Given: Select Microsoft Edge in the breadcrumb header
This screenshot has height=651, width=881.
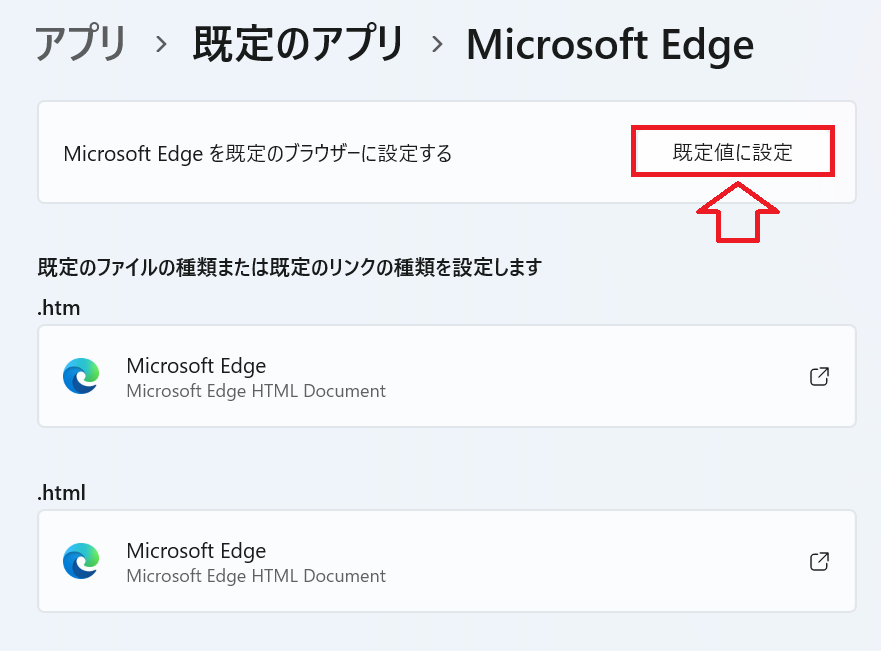Looking at the screenshot, I should click(609, 44).
